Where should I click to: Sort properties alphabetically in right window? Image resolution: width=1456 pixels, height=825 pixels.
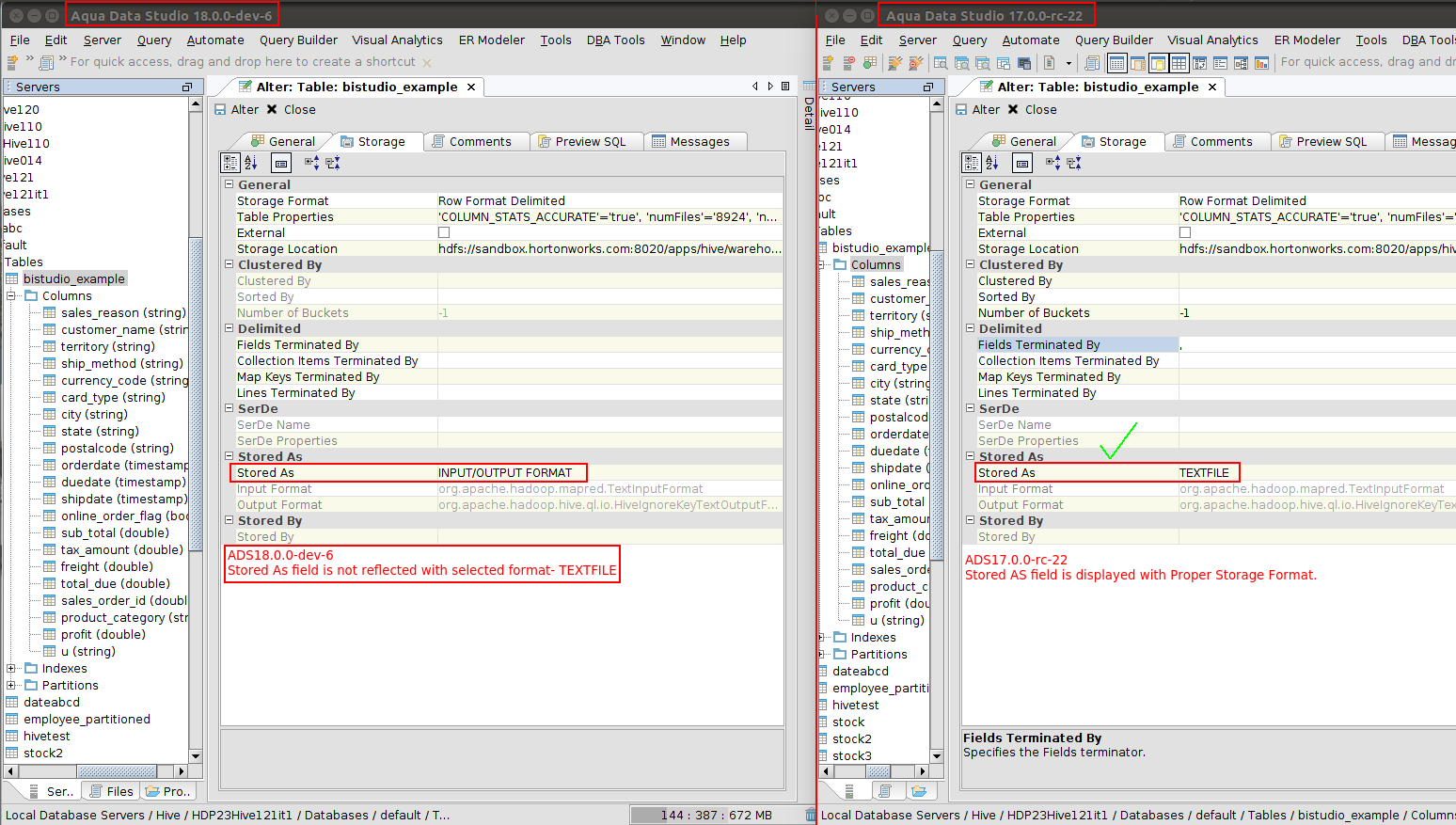click(992, 163)
